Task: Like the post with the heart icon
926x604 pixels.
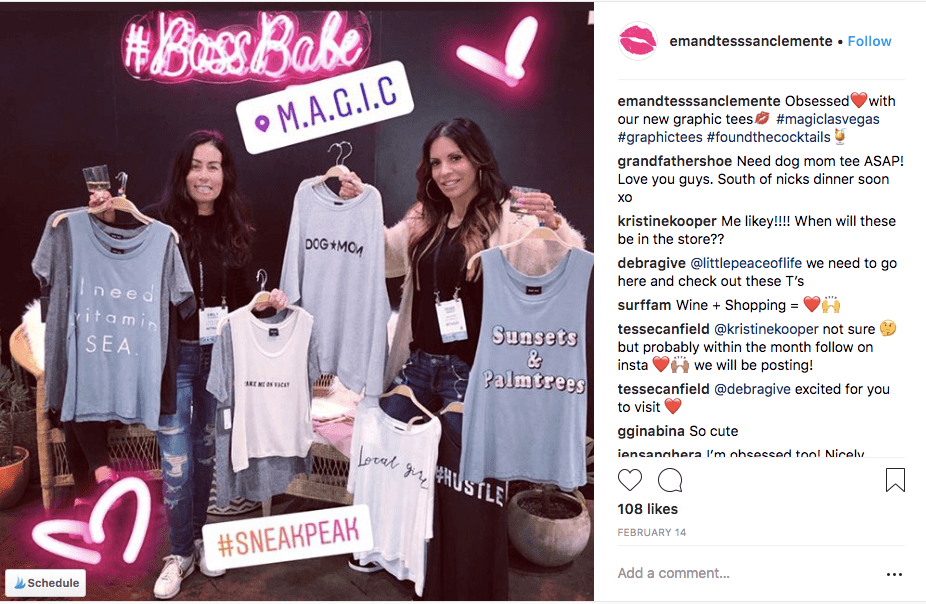Action: coord(630,480)
